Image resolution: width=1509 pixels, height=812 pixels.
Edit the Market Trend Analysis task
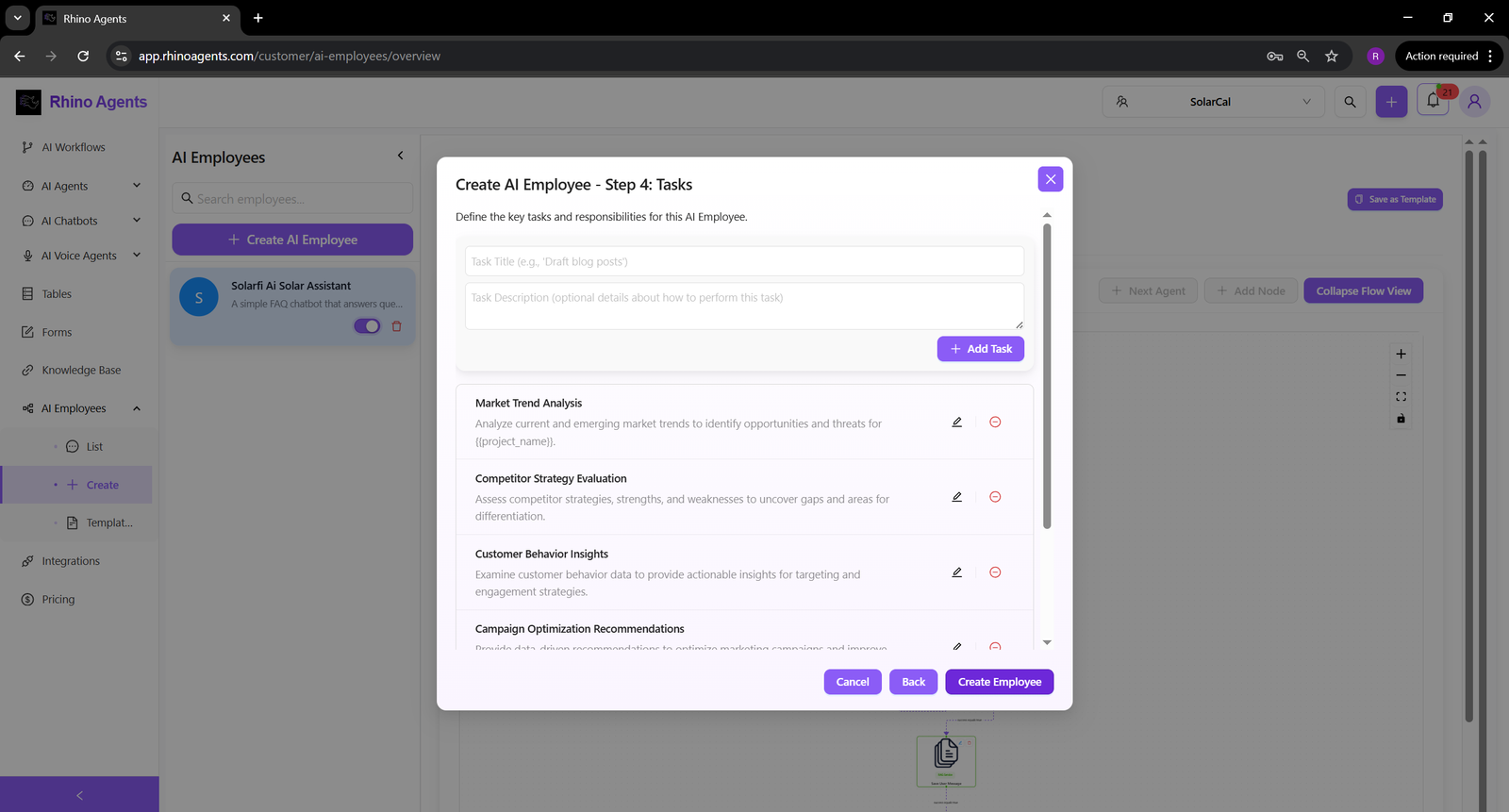956,423
